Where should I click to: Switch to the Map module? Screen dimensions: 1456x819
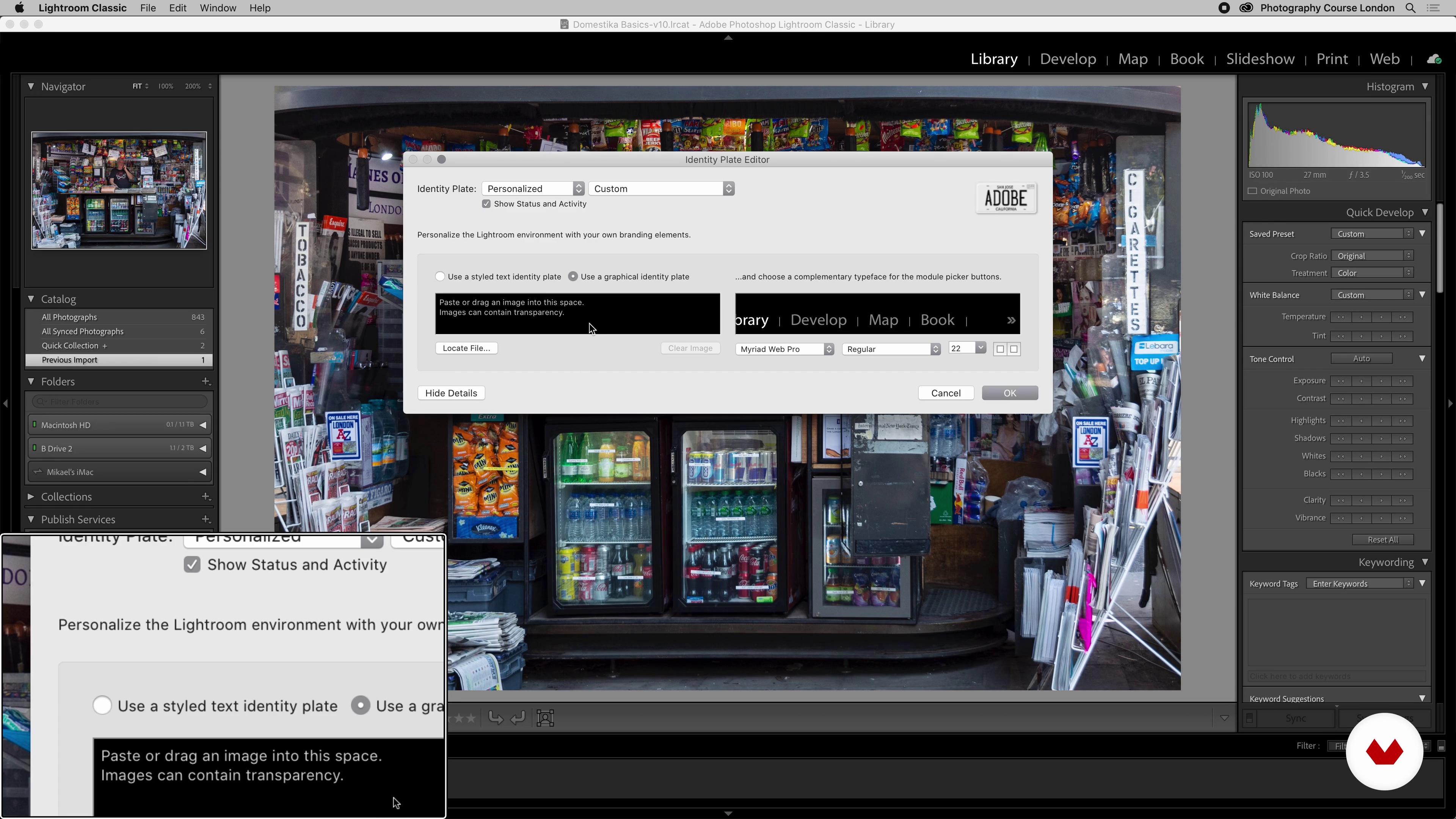(1133, 60)
